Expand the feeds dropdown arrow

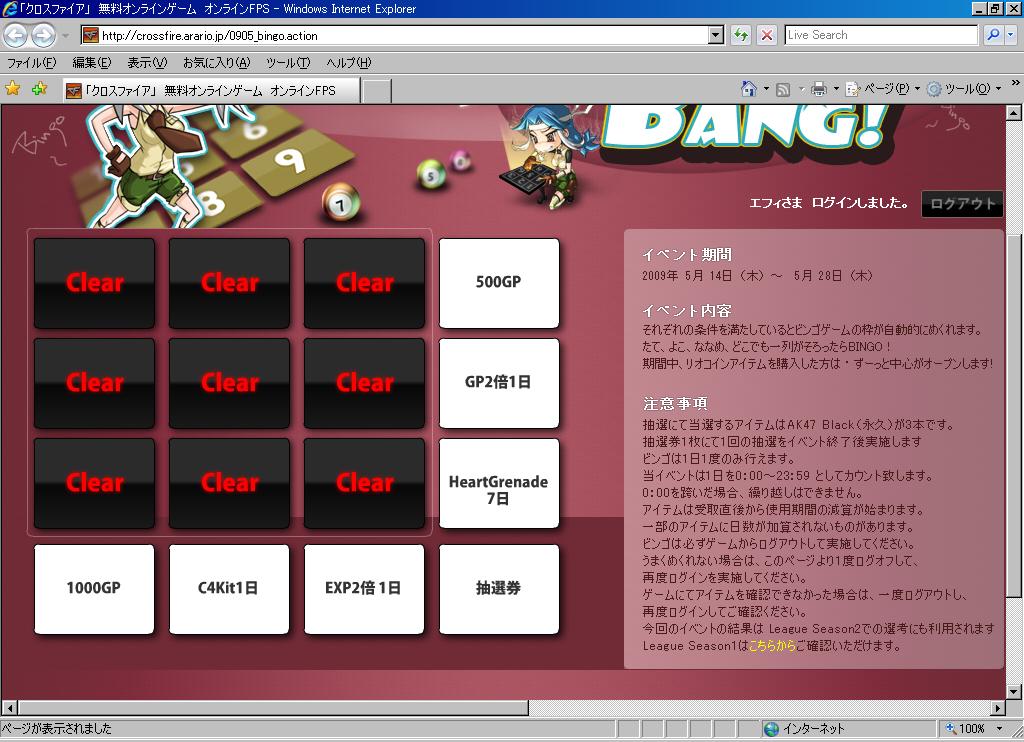(801, 89)
